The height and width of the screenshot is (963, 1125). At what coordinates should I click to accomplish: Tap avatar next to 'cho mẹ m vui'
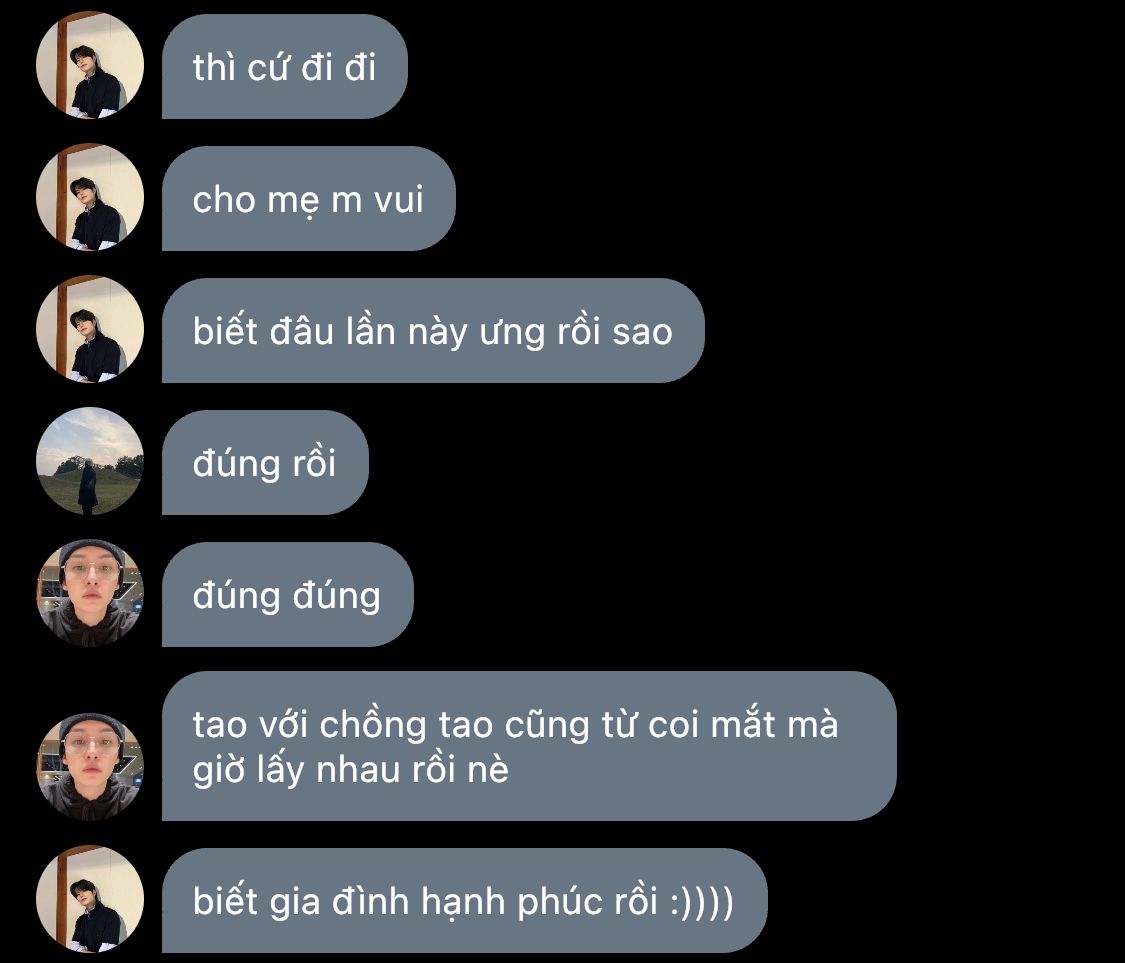click(x=90, y=197)
